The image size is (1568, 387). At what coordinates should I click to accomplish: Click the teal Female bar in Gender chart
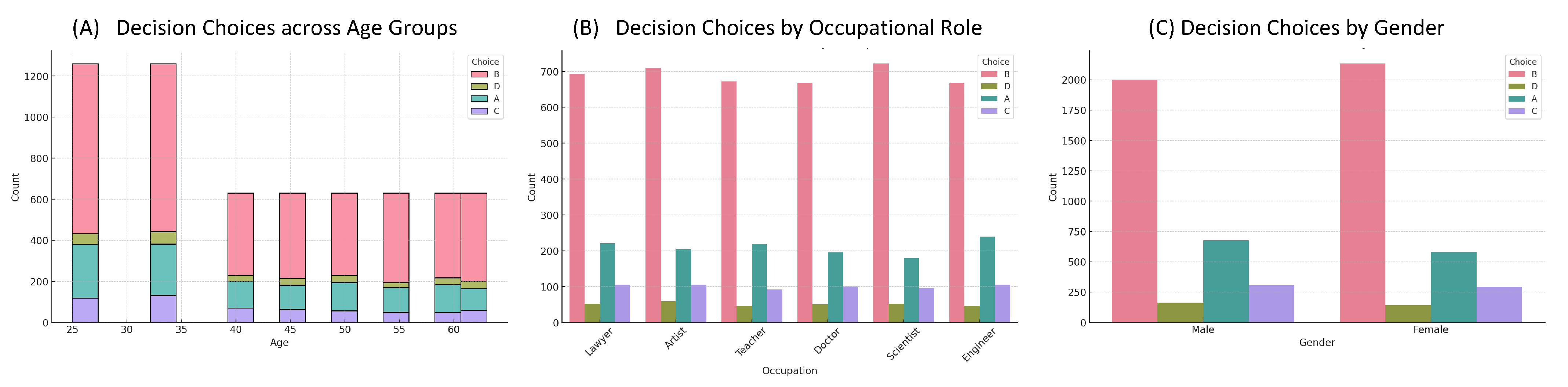coord(1454,287)
